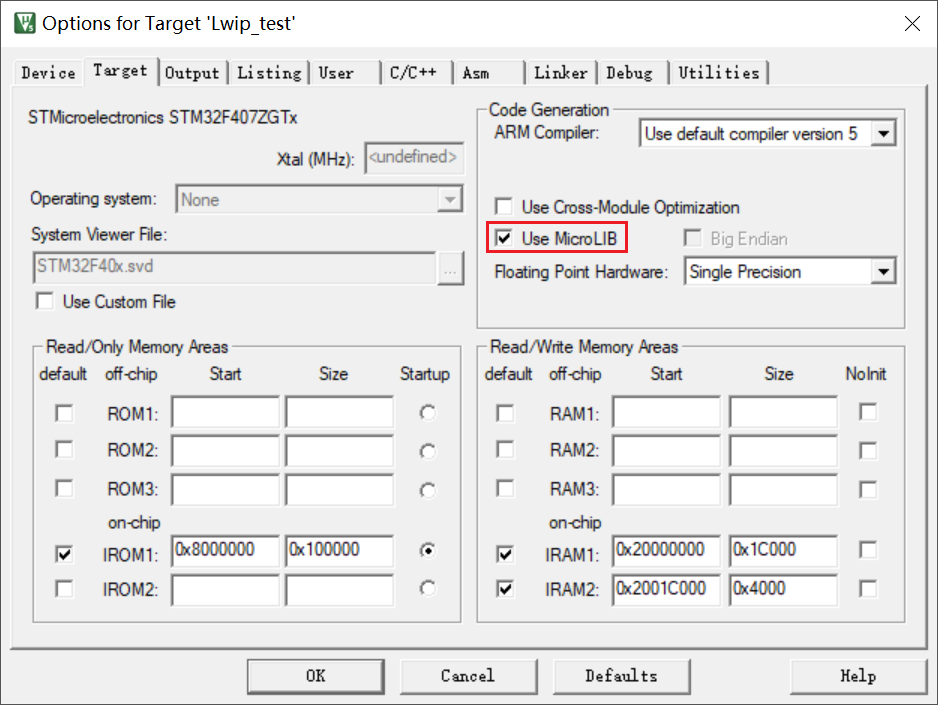Click the ROM1 Size field
The width and height of the screenshot is (938, 705).
click(x=340, y=412)
